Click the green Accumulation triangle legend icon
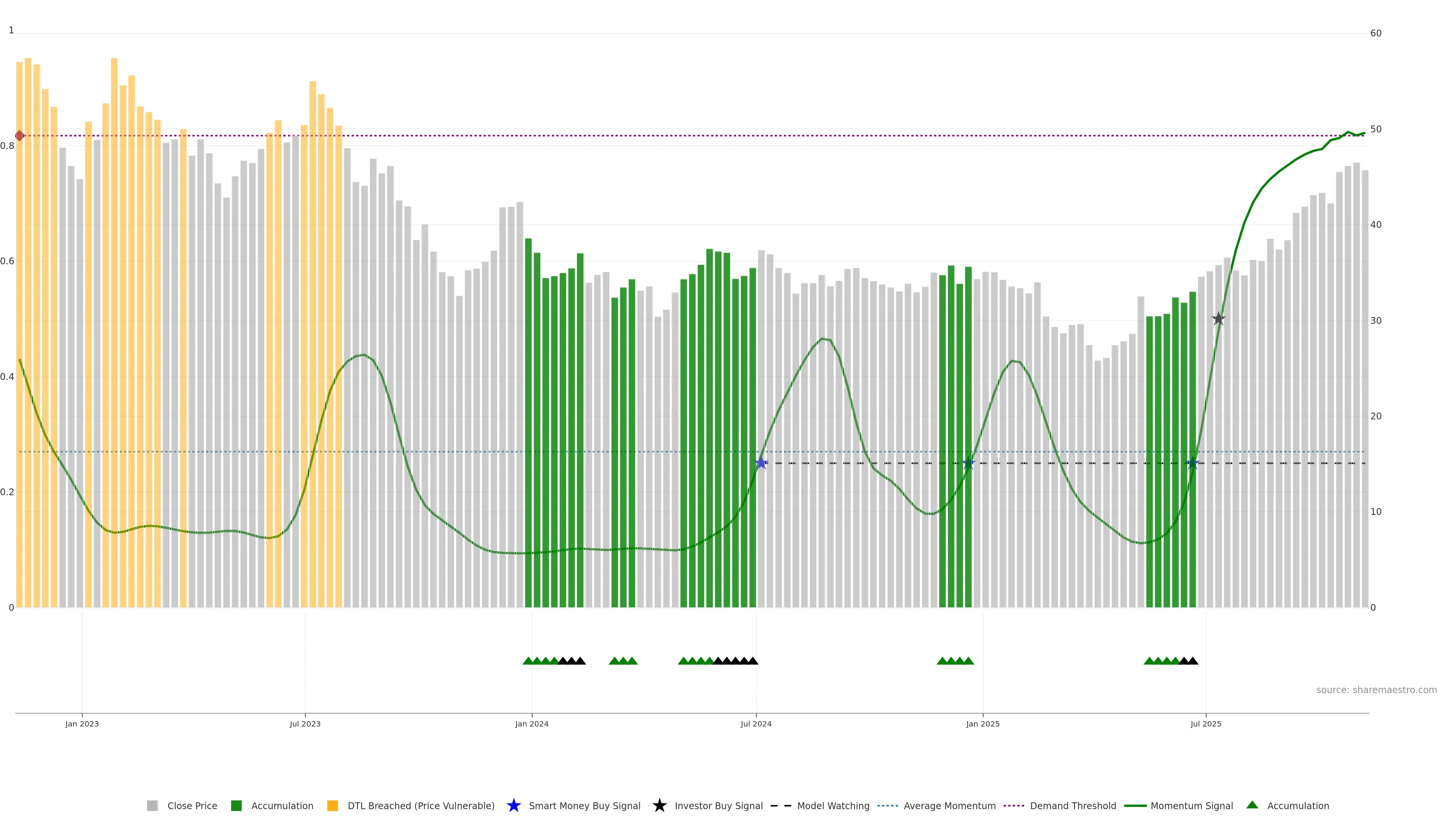The height and width of the screenshot is (819, 1456). (1252, 805)
